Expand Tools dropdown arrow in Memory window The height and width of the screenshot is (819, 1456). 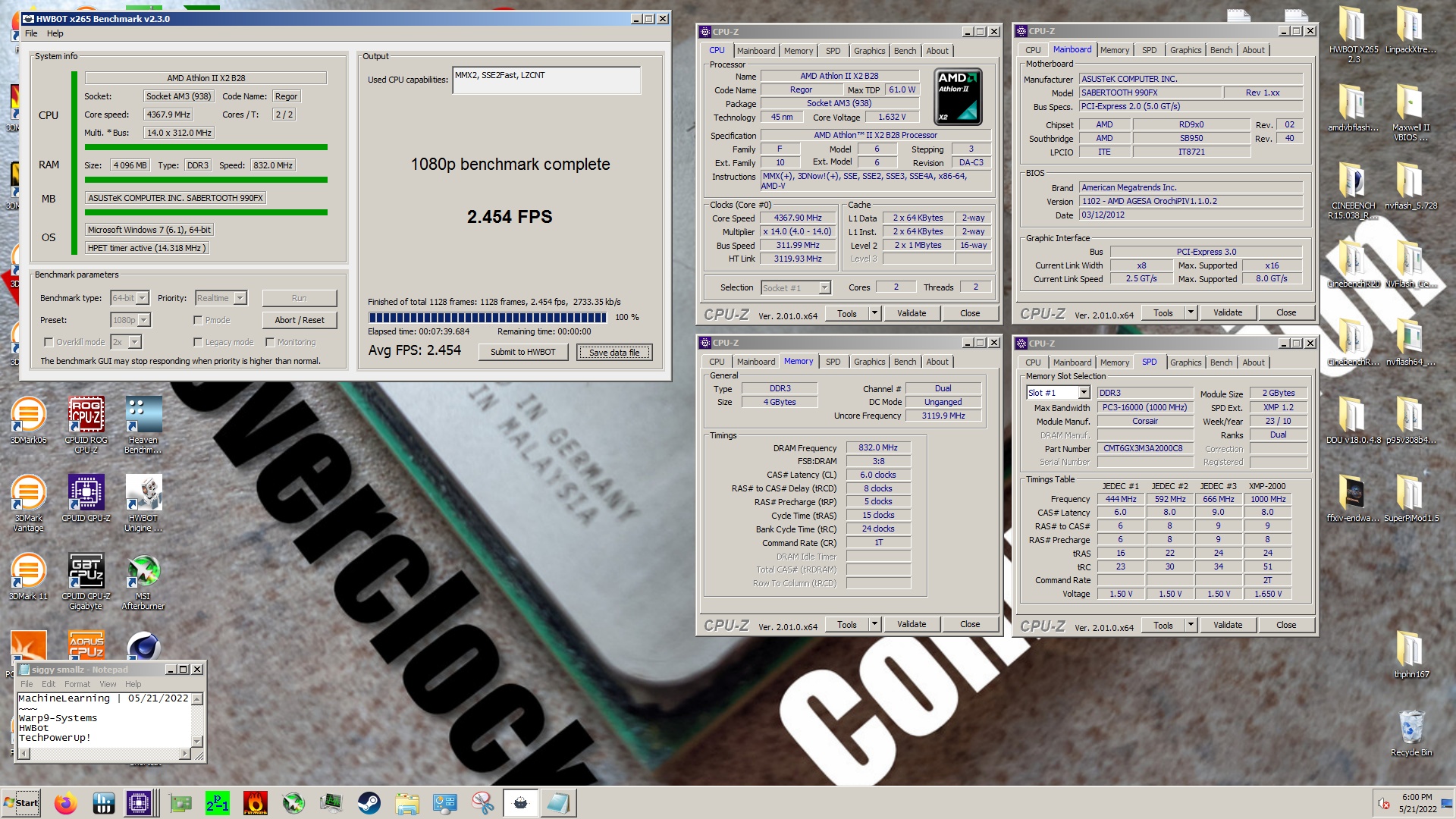point(874,624)
